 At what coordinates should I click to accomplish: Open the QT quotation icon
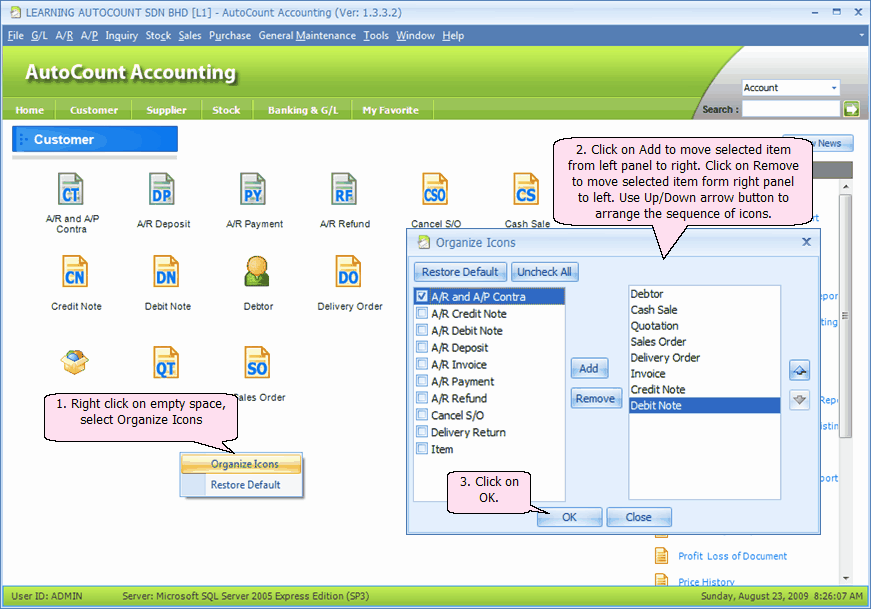(x=166, y=362)
